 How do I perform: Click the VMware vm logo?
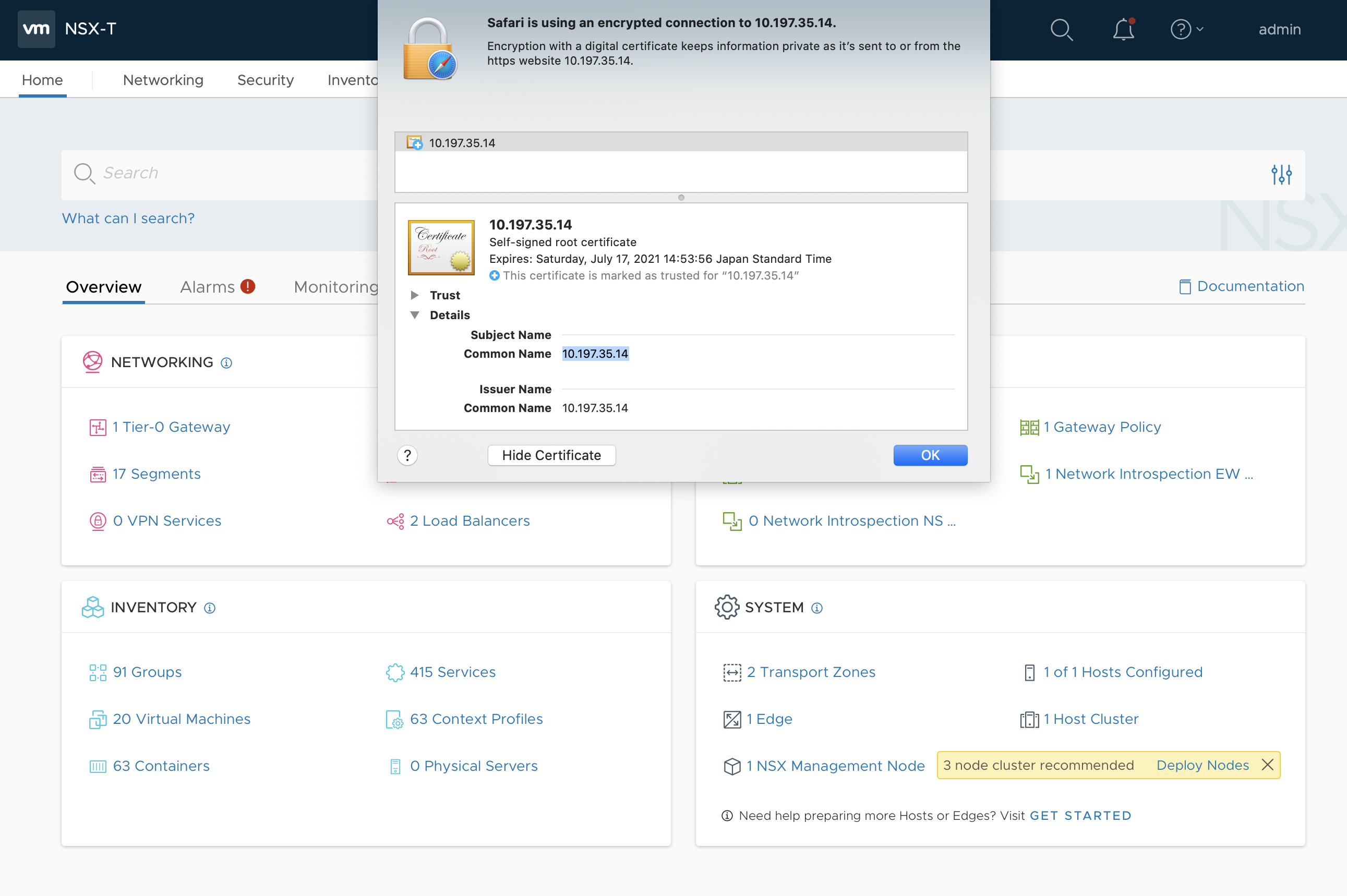click(x=36, y=29)
